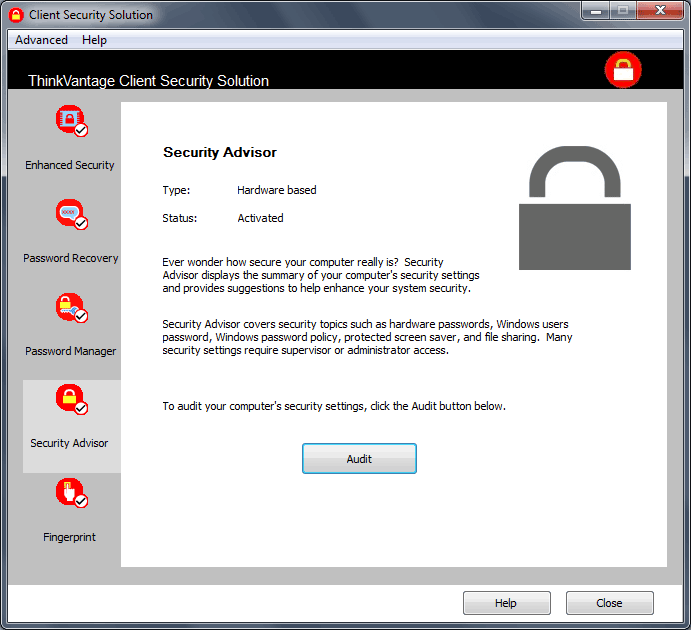Select the Enhanced Security label
Image resolution: width=691 pixels, height=630 pixels.
point(70,165)
